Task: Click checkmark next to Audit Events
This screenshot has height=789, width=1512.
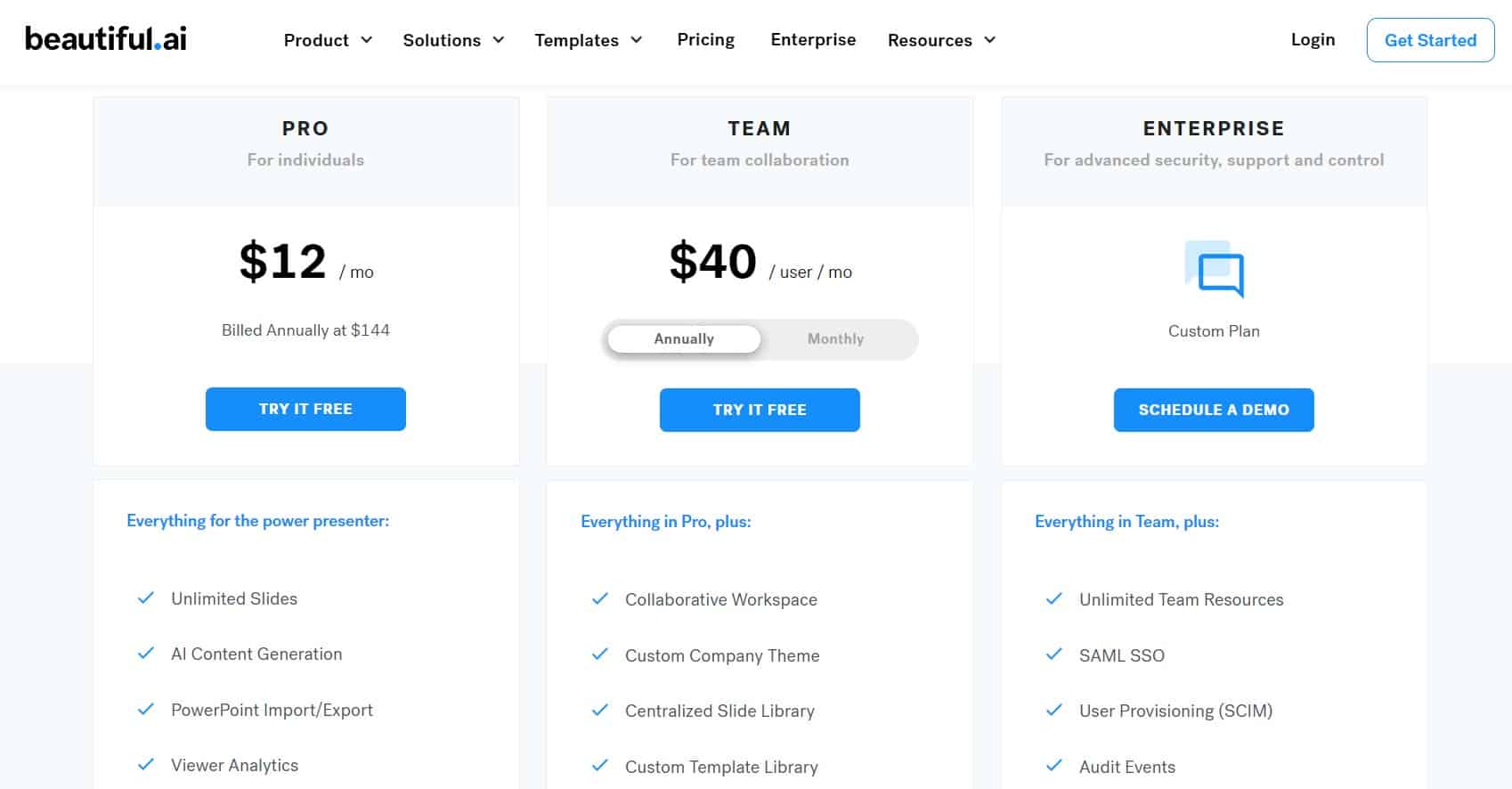Action: [1054, 766]
